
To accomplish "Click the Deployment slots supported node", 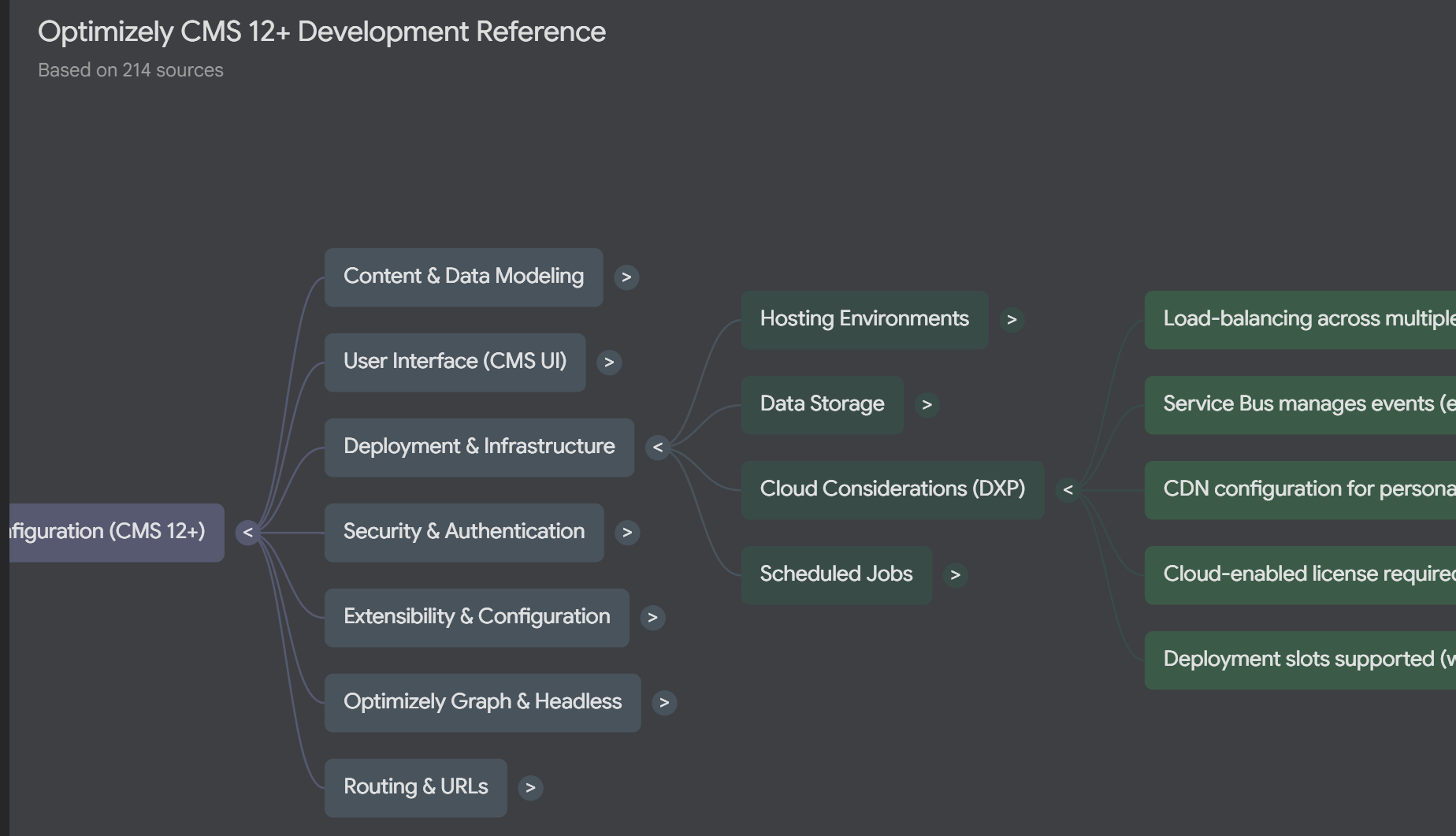I will click(x=1300, y=660).
